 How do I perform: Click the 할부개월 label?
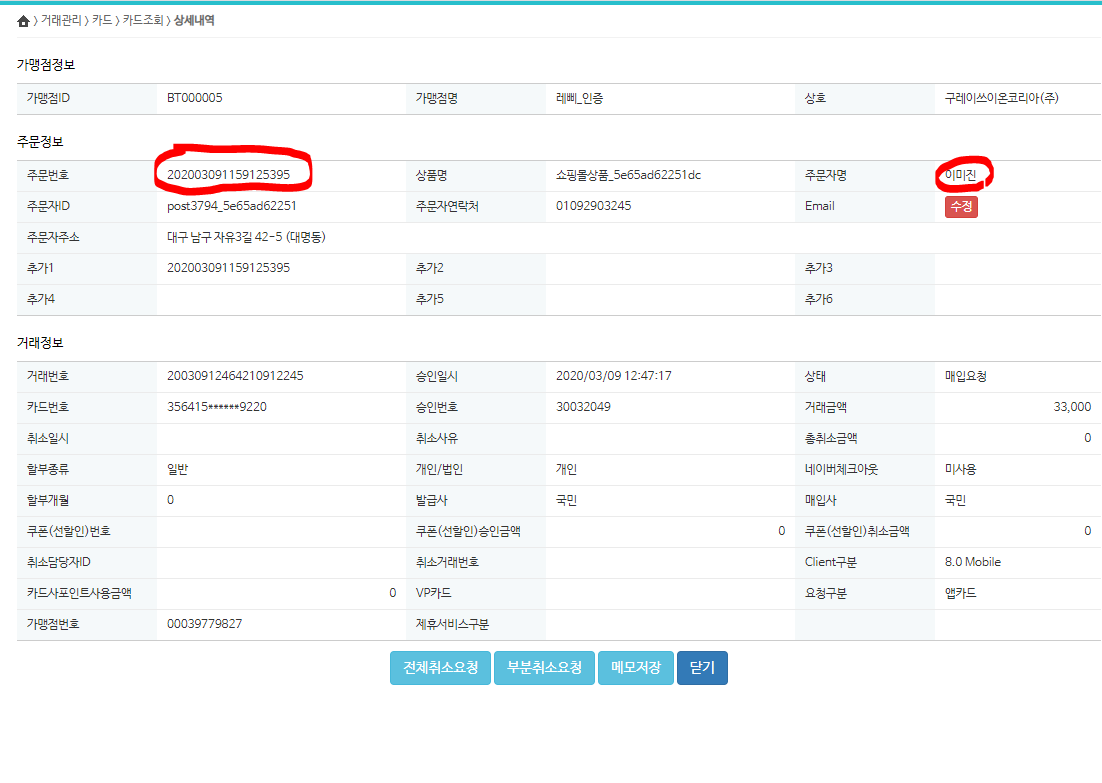point(48,500)
